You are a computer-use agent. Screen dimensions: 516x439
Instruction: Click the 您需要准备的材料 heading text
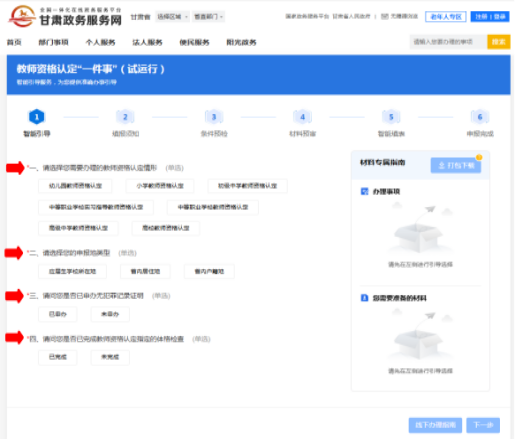400,298
